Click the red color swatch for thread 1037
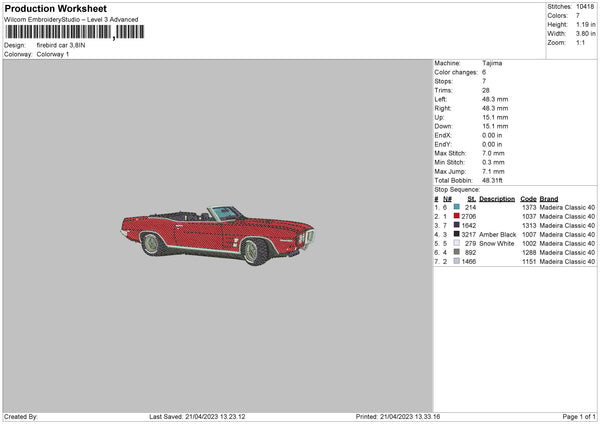 click(457, 216)
